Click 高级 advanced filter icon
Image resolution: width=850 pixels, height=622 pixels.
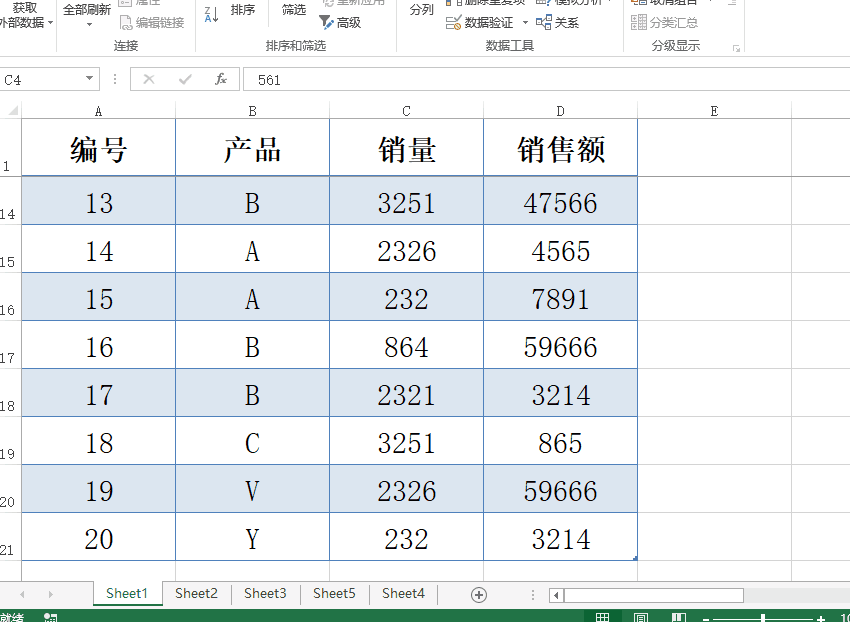point(349,22)
